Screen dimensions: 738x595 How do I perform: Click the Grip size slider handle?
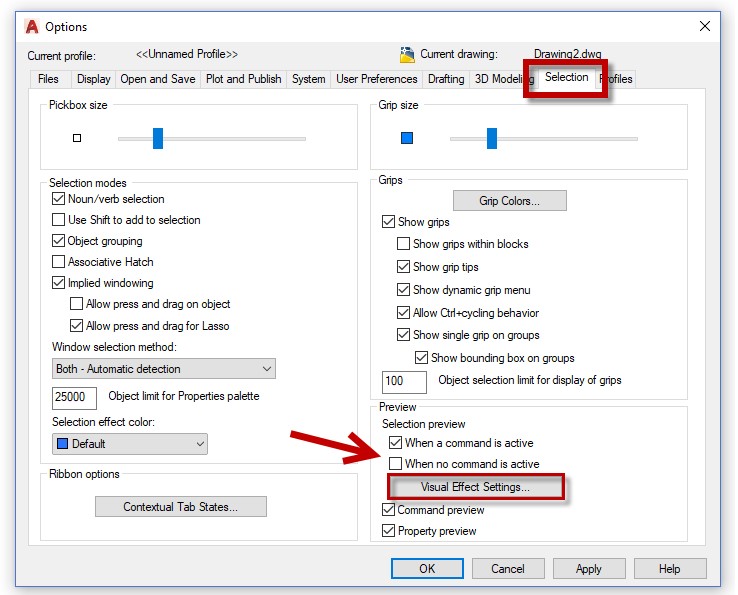(492, 138)
